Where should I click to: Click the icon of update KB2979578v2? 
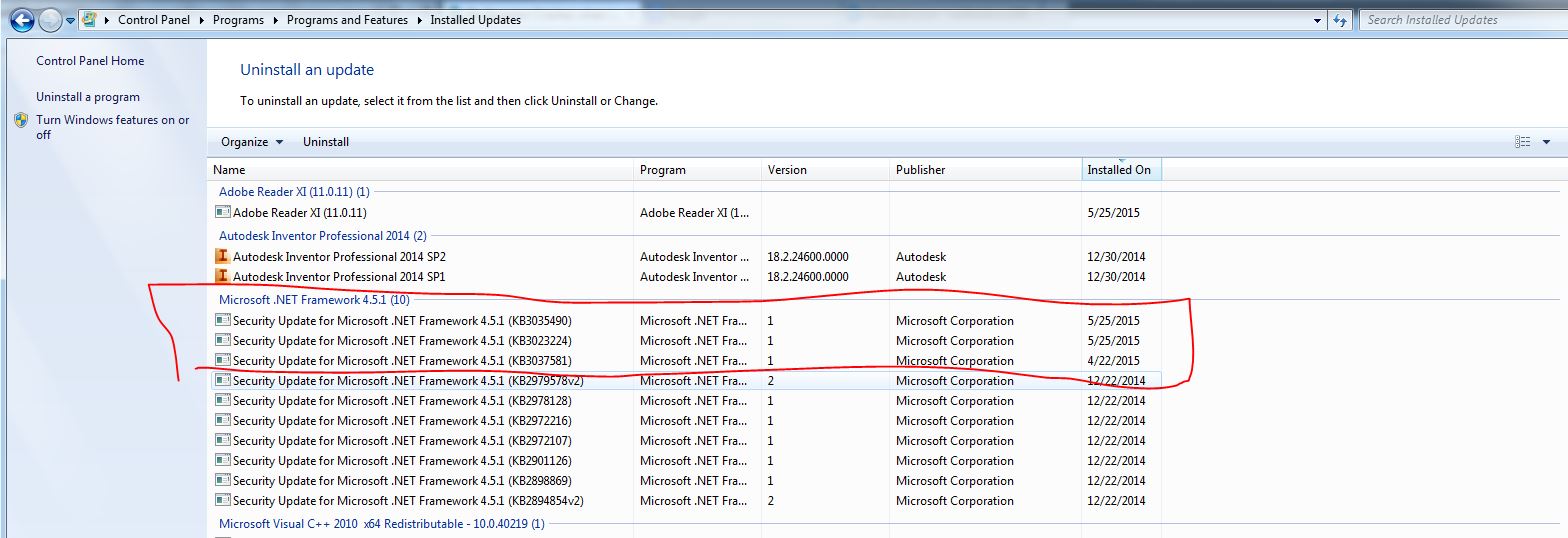[222, 381]
